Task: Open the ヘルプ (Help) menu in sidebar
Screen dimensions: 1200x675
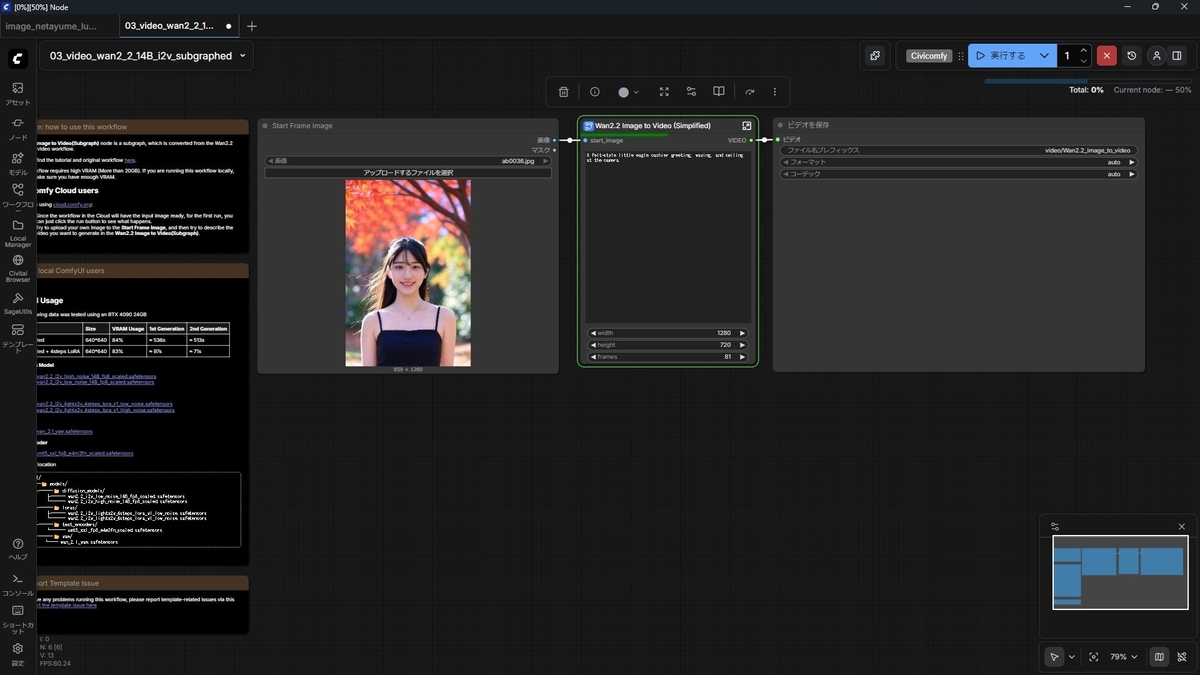Action: click(x=18, y=549)
